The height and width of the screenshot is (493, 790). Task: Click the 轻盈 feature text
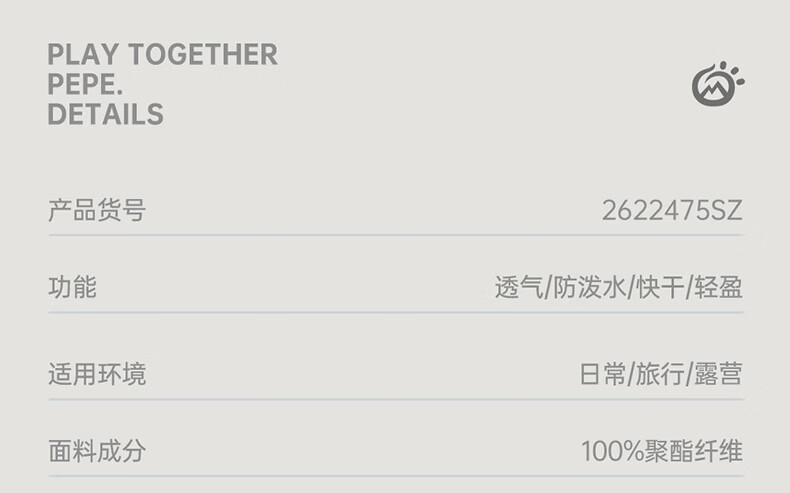pos(719,288)
